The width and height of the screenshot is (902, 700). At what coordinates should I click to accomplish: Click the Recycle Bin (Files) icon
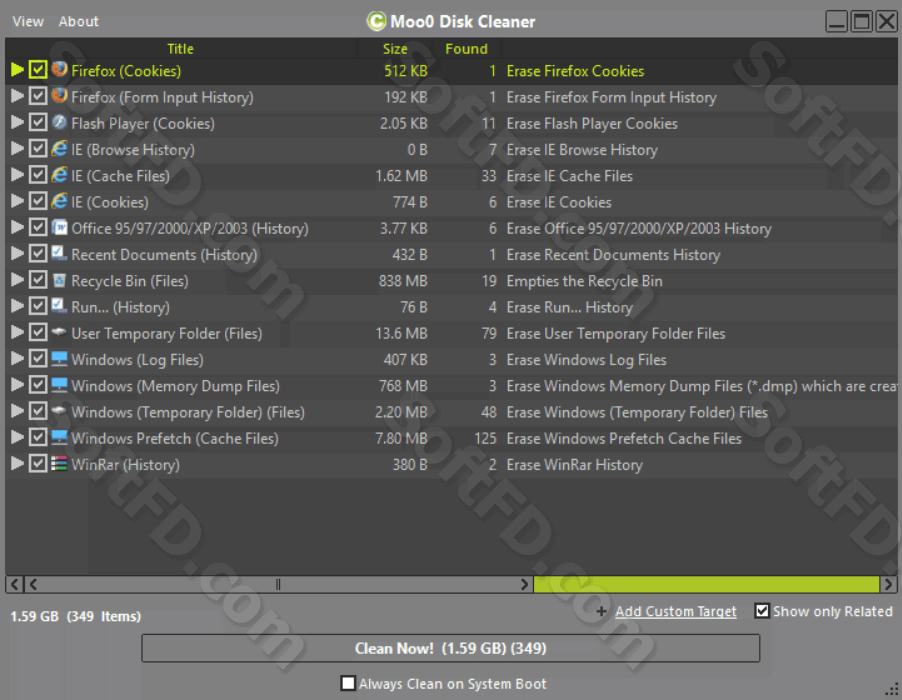pos(59,280)
